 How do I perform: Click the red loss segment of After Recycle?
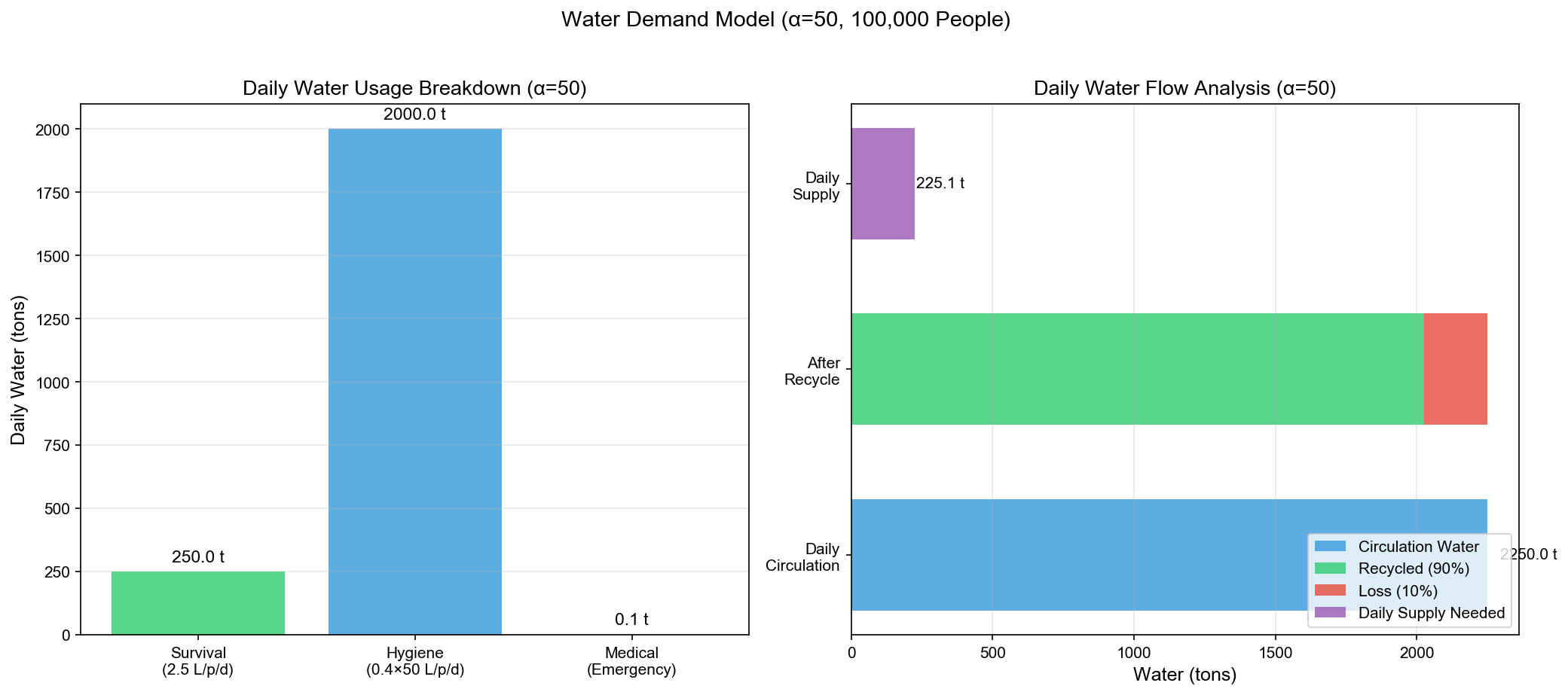pyautogui.click(x=1455, y=369)
